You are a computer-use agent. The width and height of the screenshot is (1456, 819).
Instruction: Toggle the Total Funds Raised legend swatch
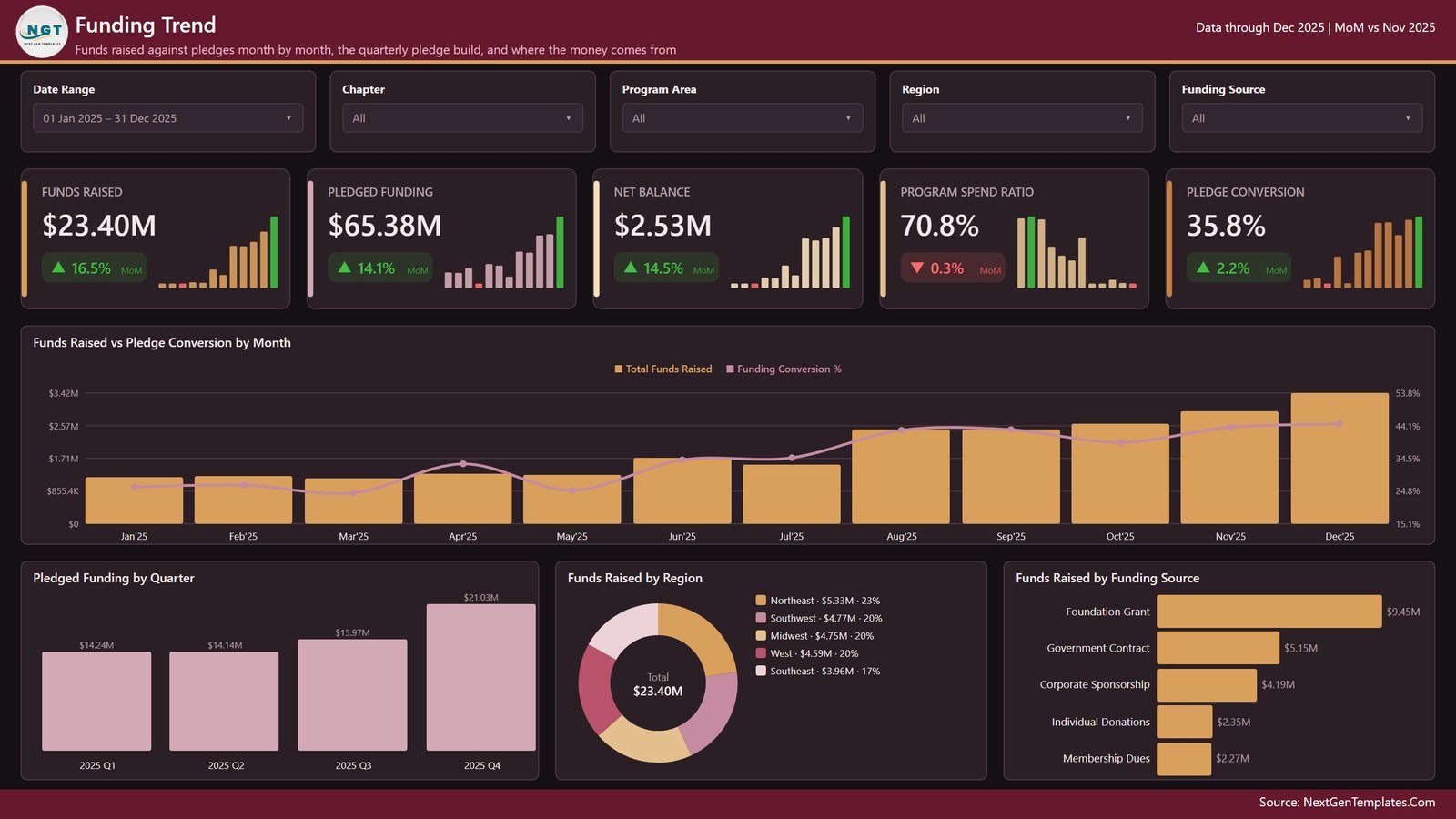tap(619, 369)
